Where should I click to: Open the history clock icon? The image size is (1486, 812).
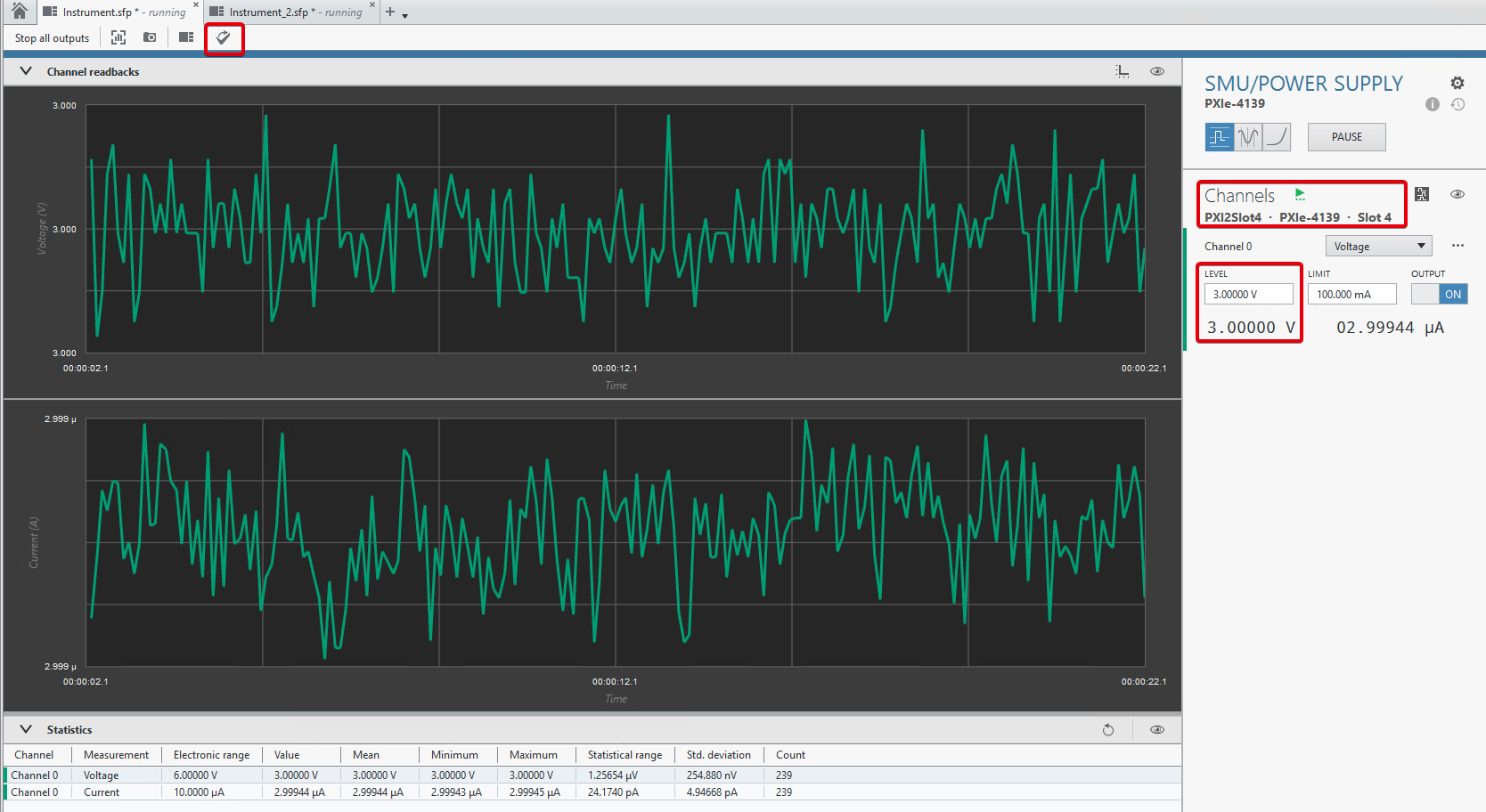pos(1457,104)
